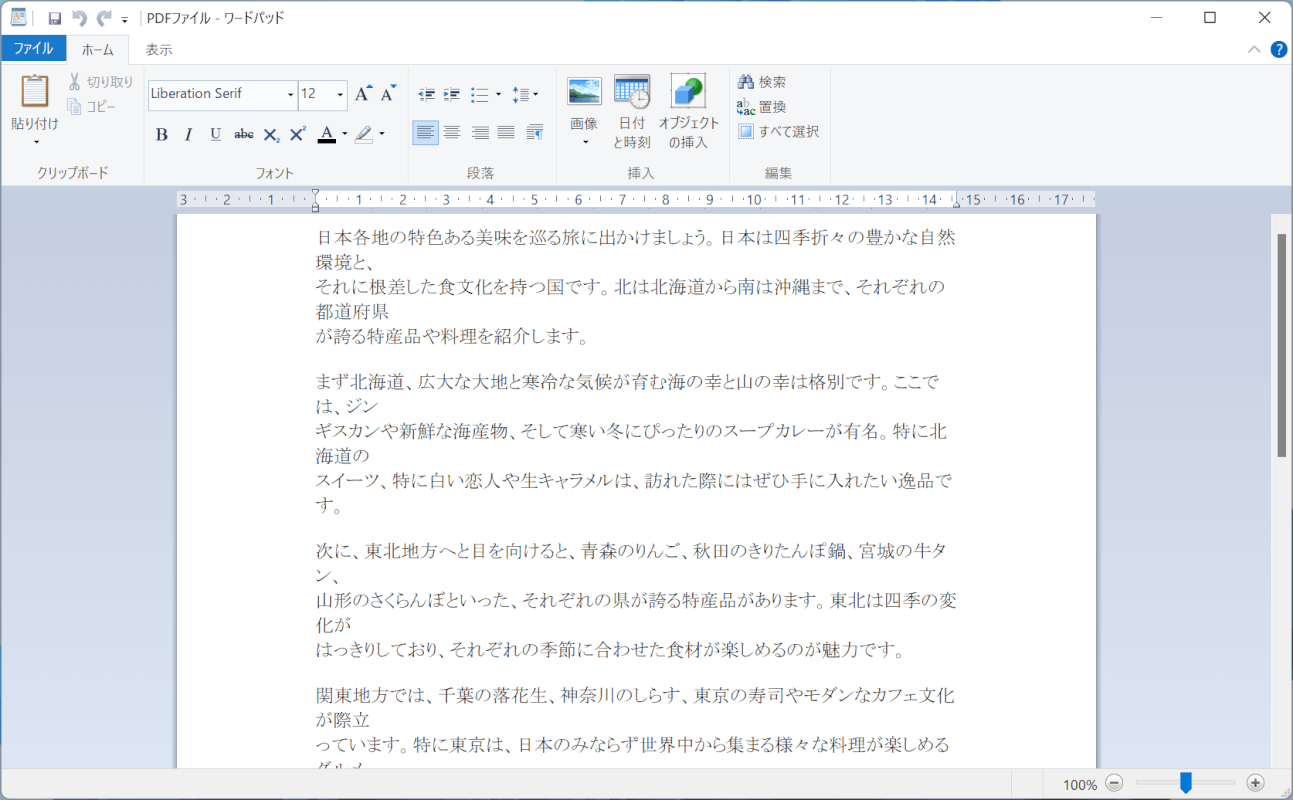Click 置換 (replace) button
This screenshot has height=800, width=1293.
762,107
